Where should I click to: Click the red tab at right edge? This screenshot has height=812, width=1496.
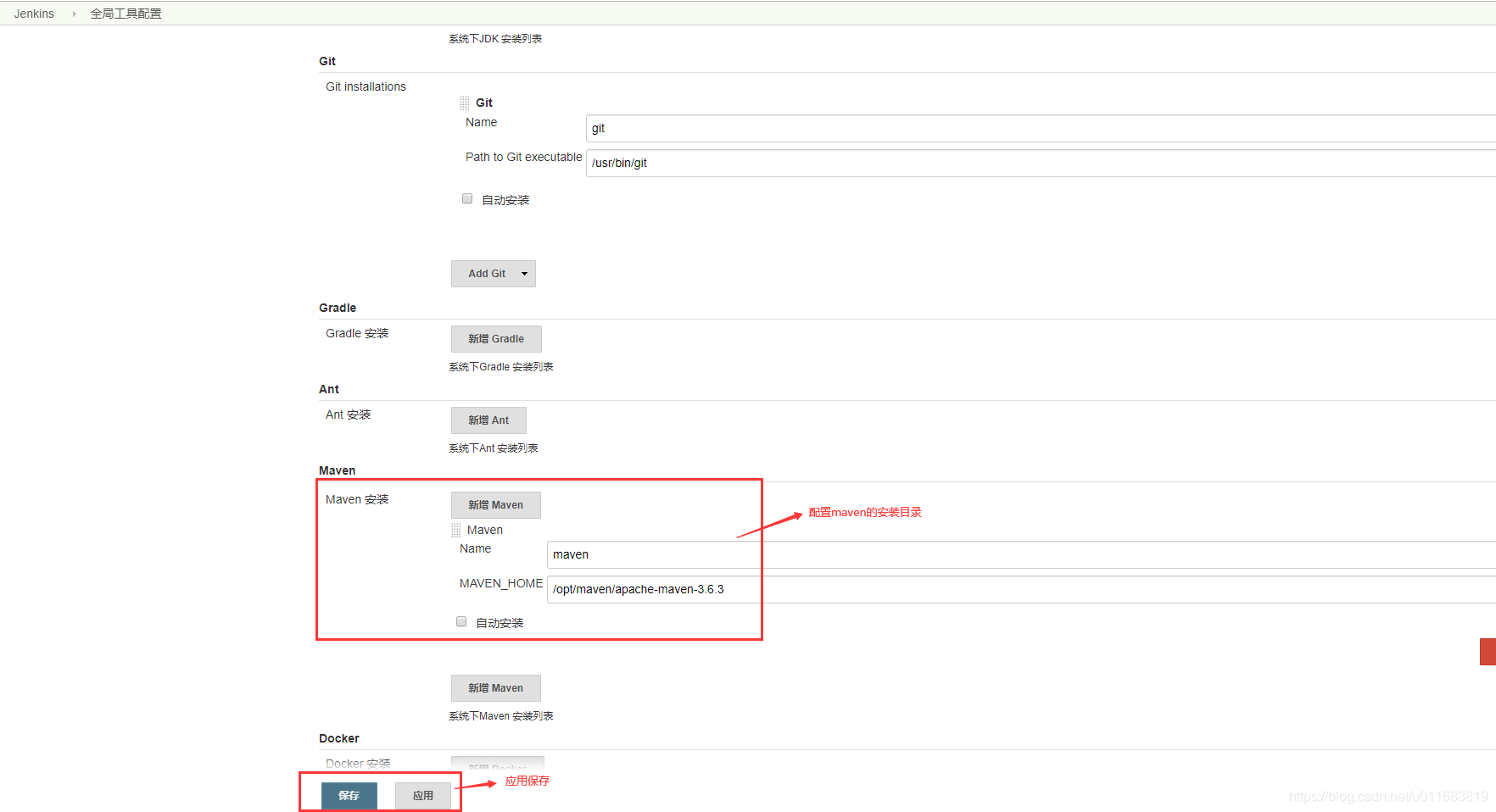tap(1488, 652)
